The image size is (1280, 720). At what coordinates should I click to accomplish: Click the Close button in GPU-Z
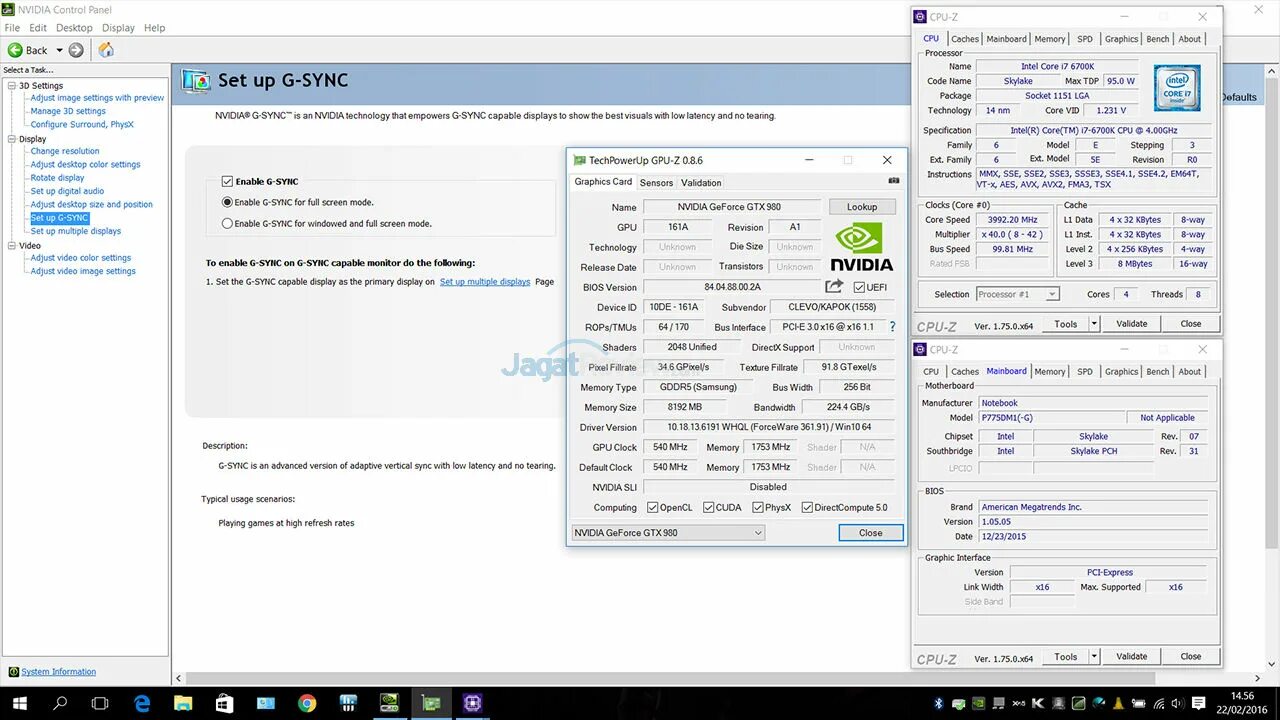pyautogui.click(x=871, y=533)
